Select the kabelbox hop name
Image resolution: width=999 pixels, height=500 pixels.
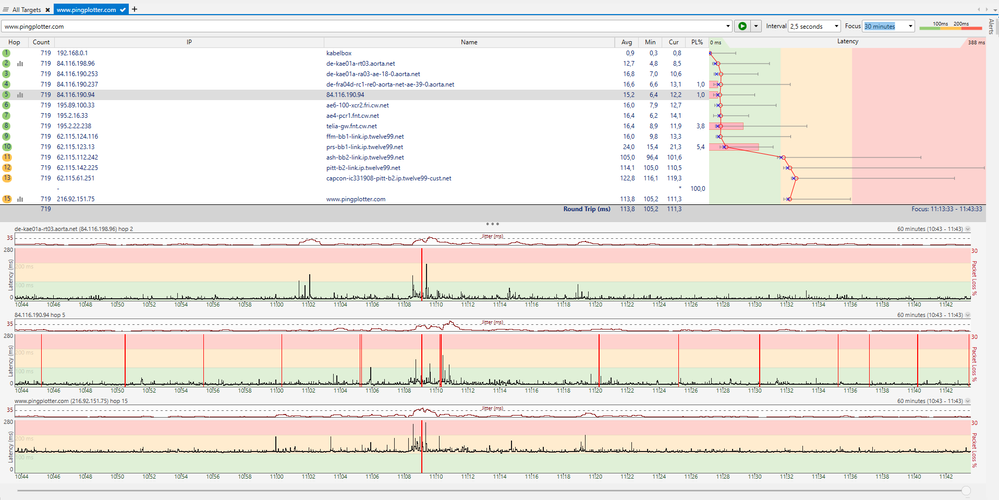coord(339,53)
